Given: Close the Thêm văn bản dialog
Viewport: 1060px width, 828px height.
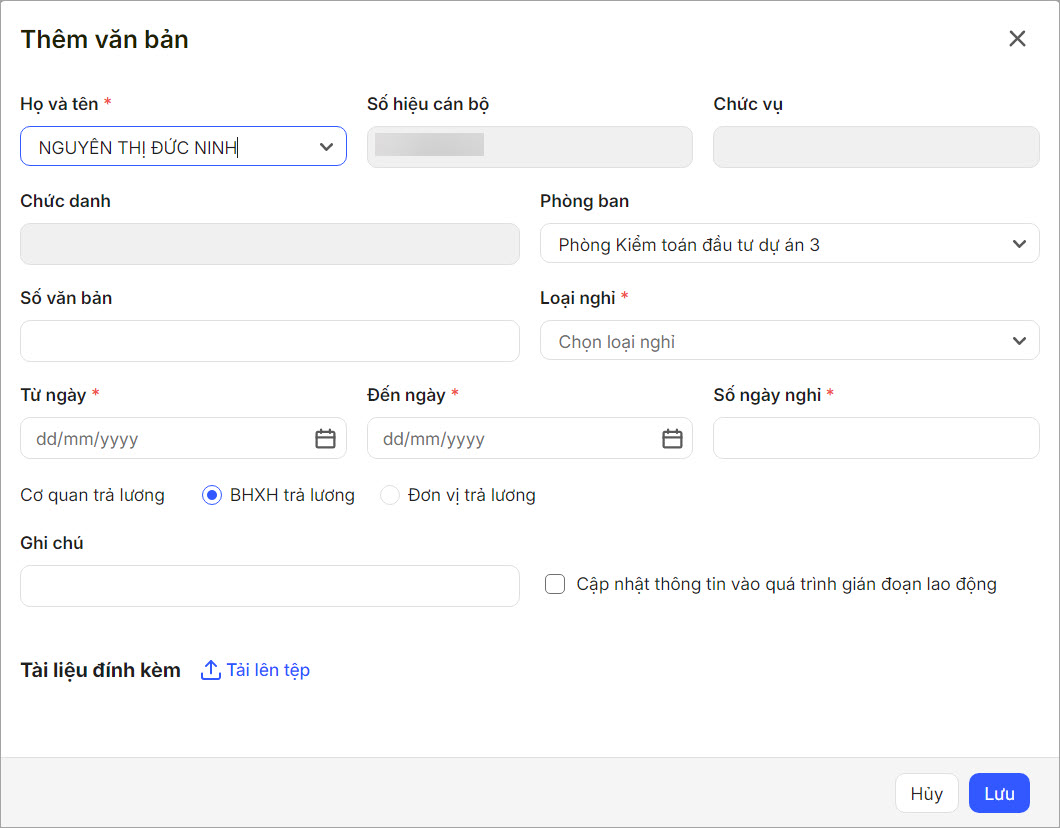Looking at the screenshot, I should (x=1017, y=39).
